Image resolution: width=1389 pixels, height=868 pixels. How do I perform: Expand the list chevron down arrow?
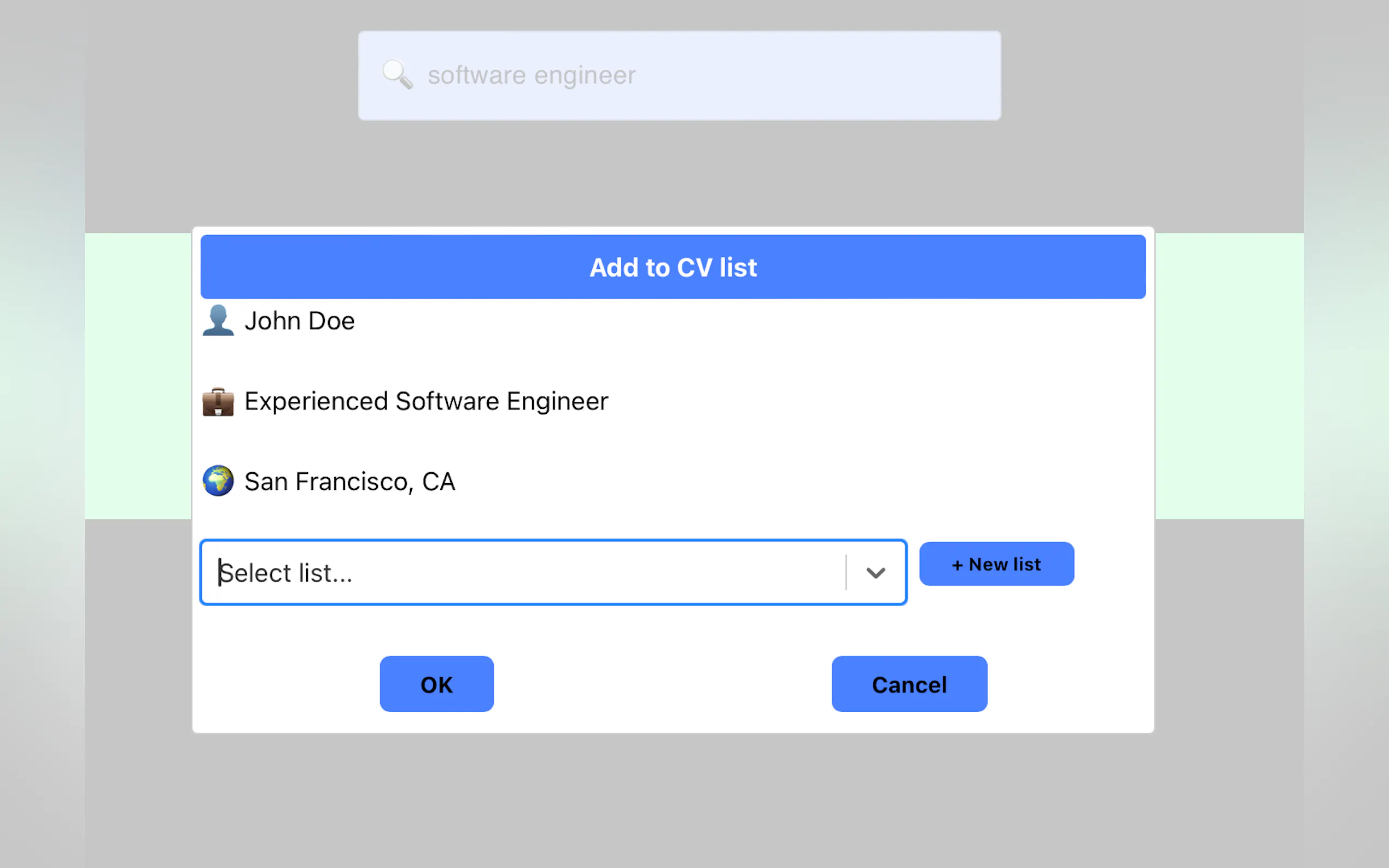(x=875, y=572)
